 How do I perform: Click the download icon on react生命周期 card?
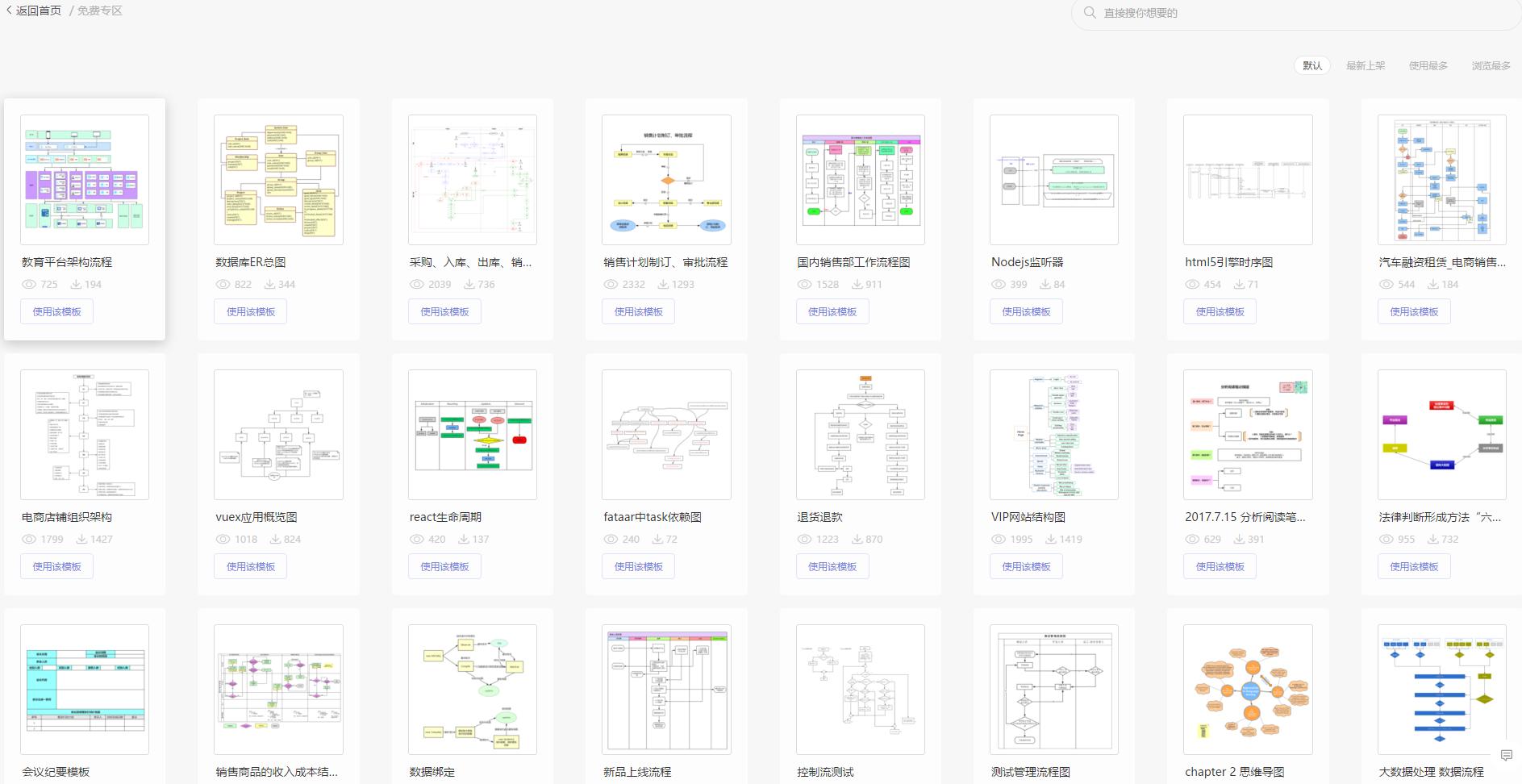466,539
